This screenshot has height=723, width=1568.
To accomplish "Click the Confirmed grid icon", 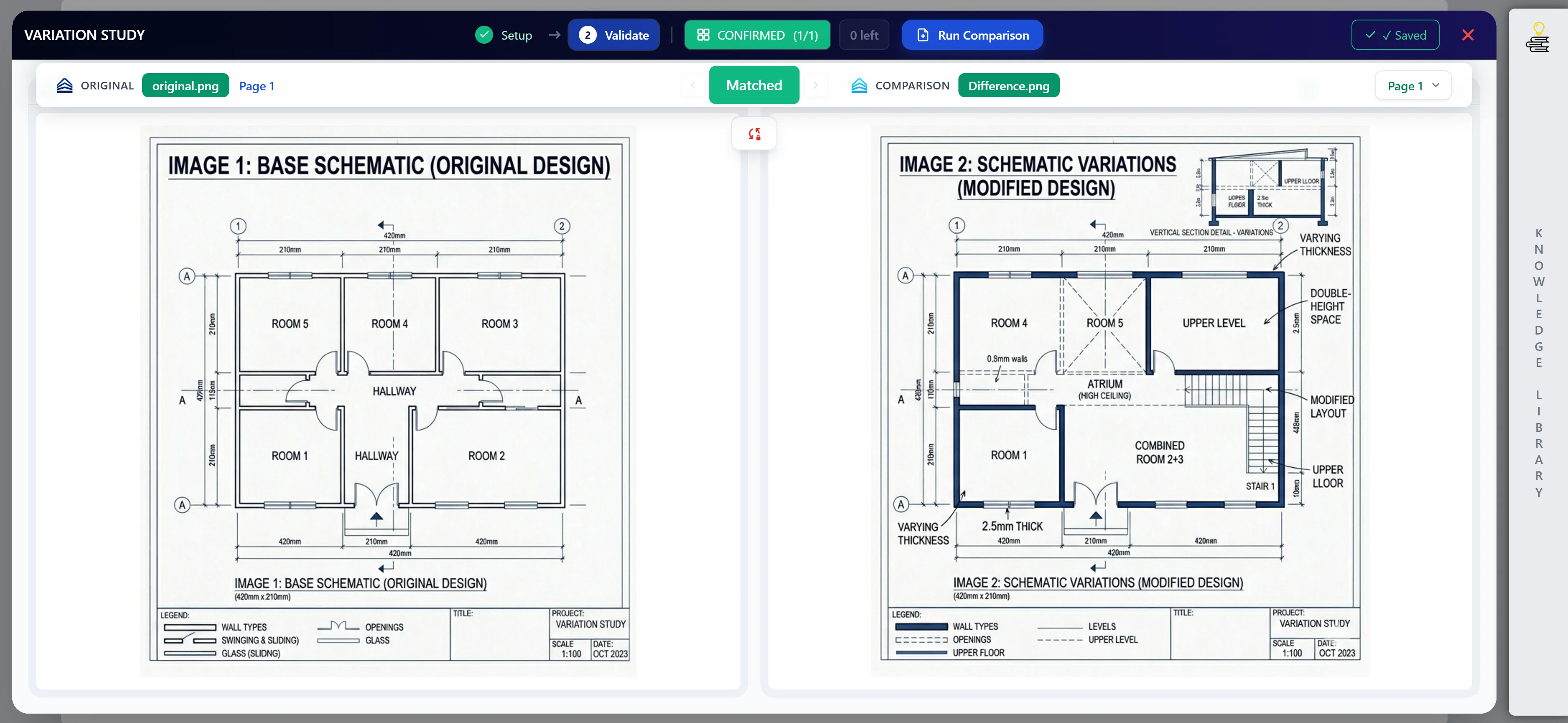I will (x=703, y=35).
